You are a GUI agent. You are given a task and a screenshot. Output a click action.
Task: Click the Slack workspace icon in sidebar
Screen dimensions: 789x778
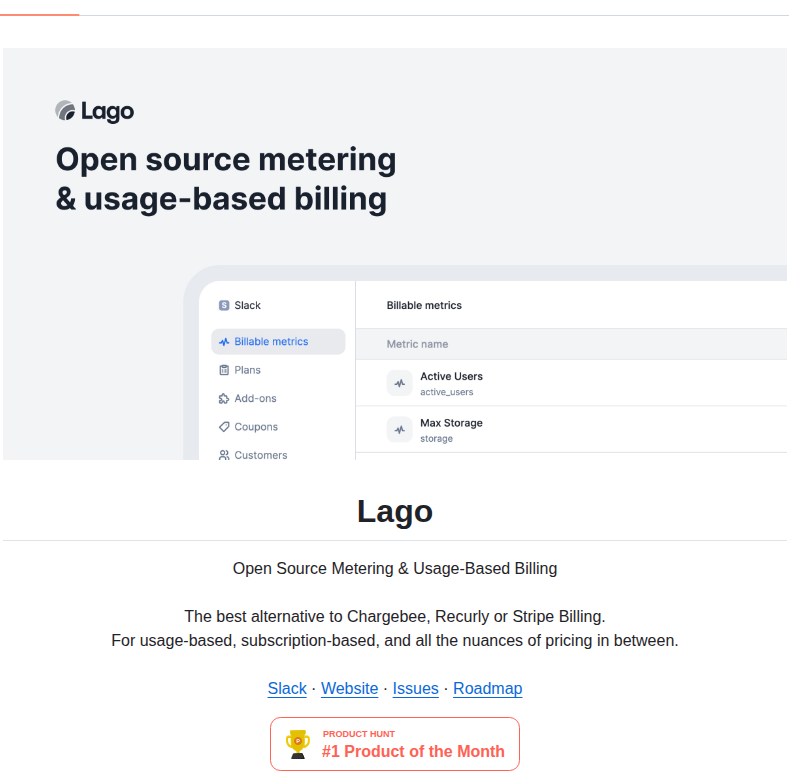pos(224,305)
